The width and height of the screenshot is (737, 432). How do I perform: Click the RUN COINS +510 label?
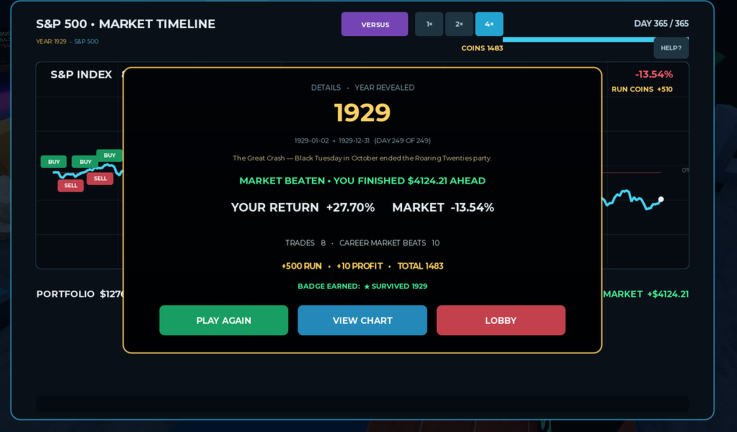pyautogui.click(x=642, y=89)
